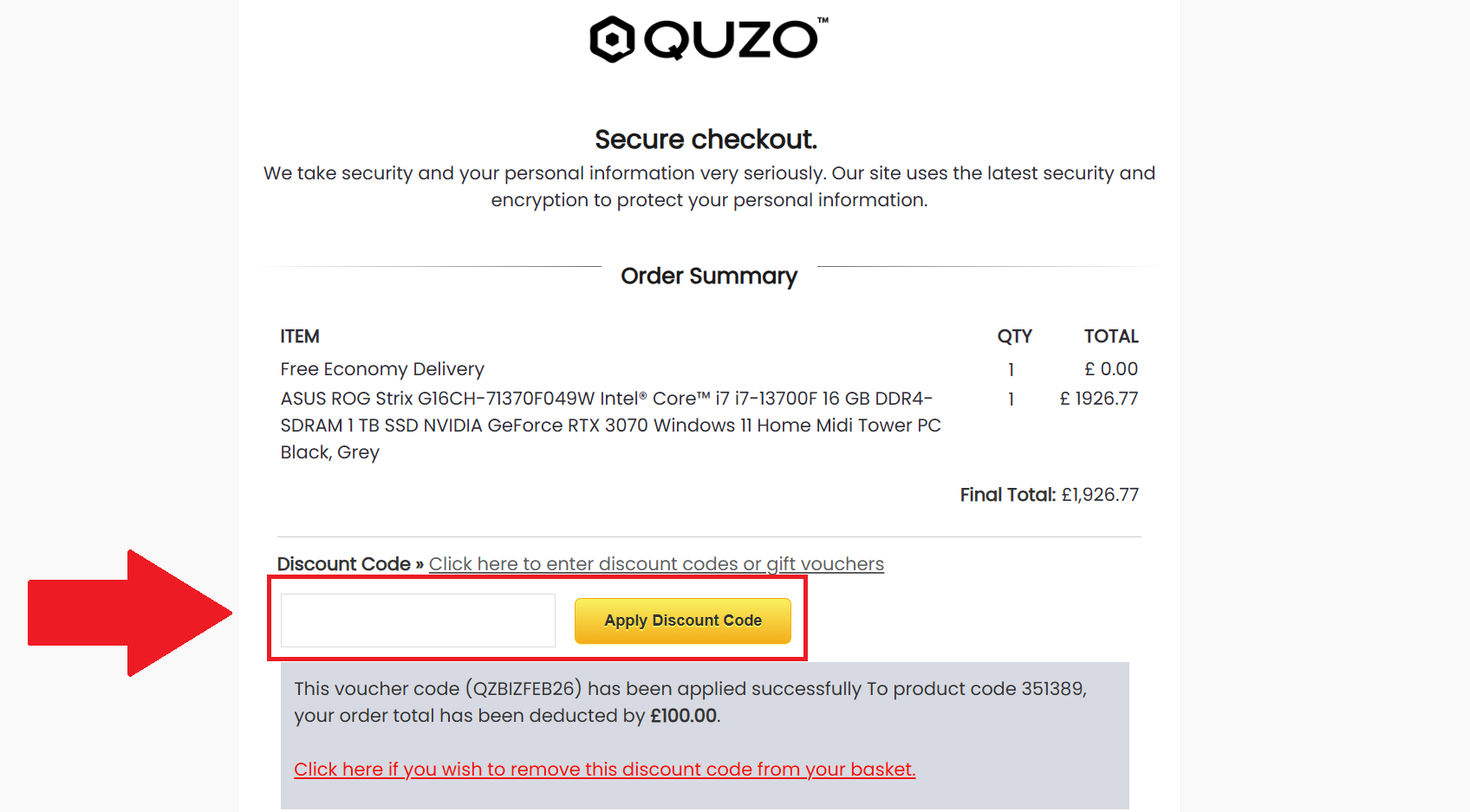Click the Free Economy Delivery line item
The image size is (1470, 812).
pyautogui.click(x=382, y=368)
